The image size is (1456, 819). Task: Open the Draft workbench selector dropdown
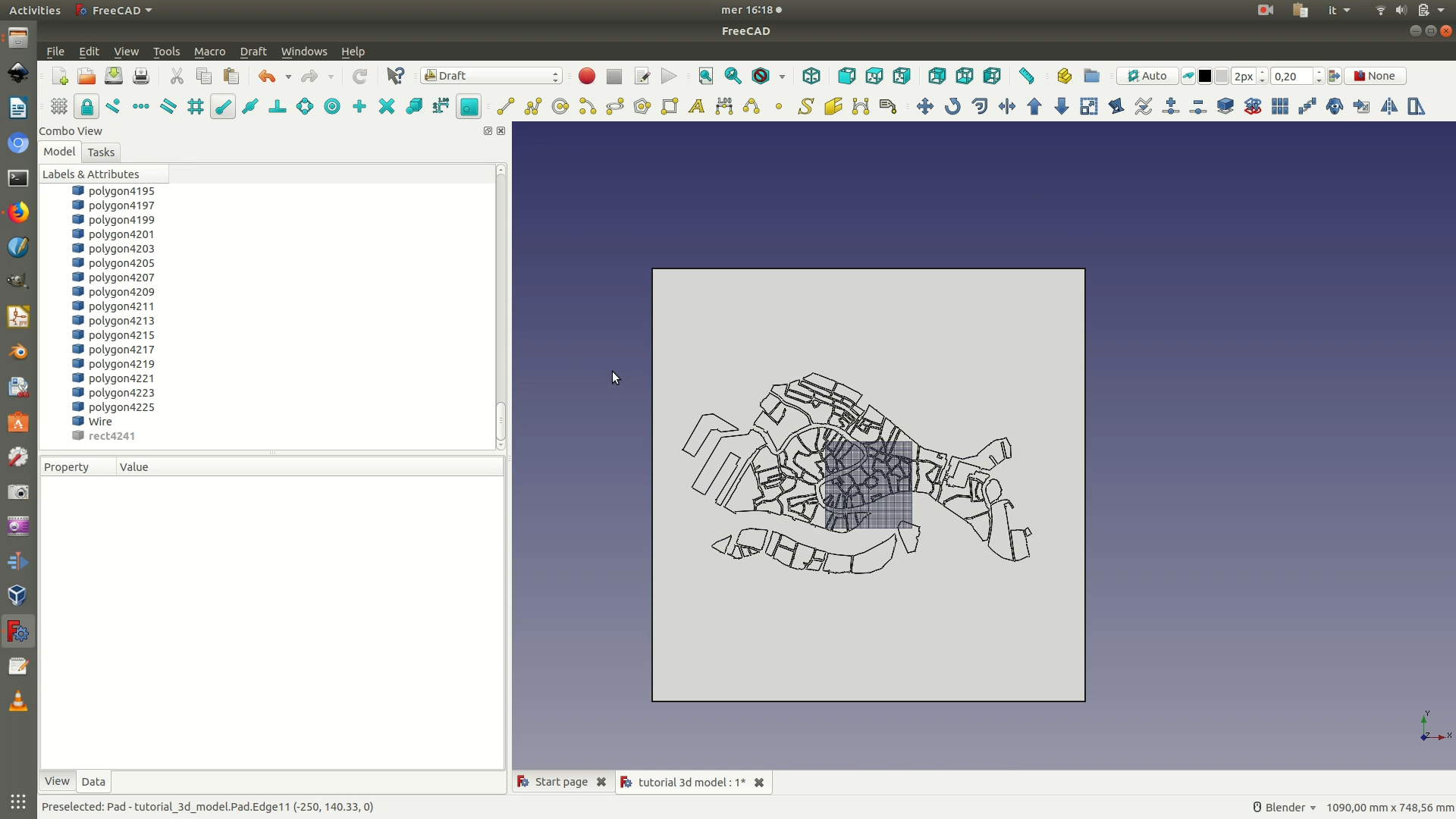491,76
